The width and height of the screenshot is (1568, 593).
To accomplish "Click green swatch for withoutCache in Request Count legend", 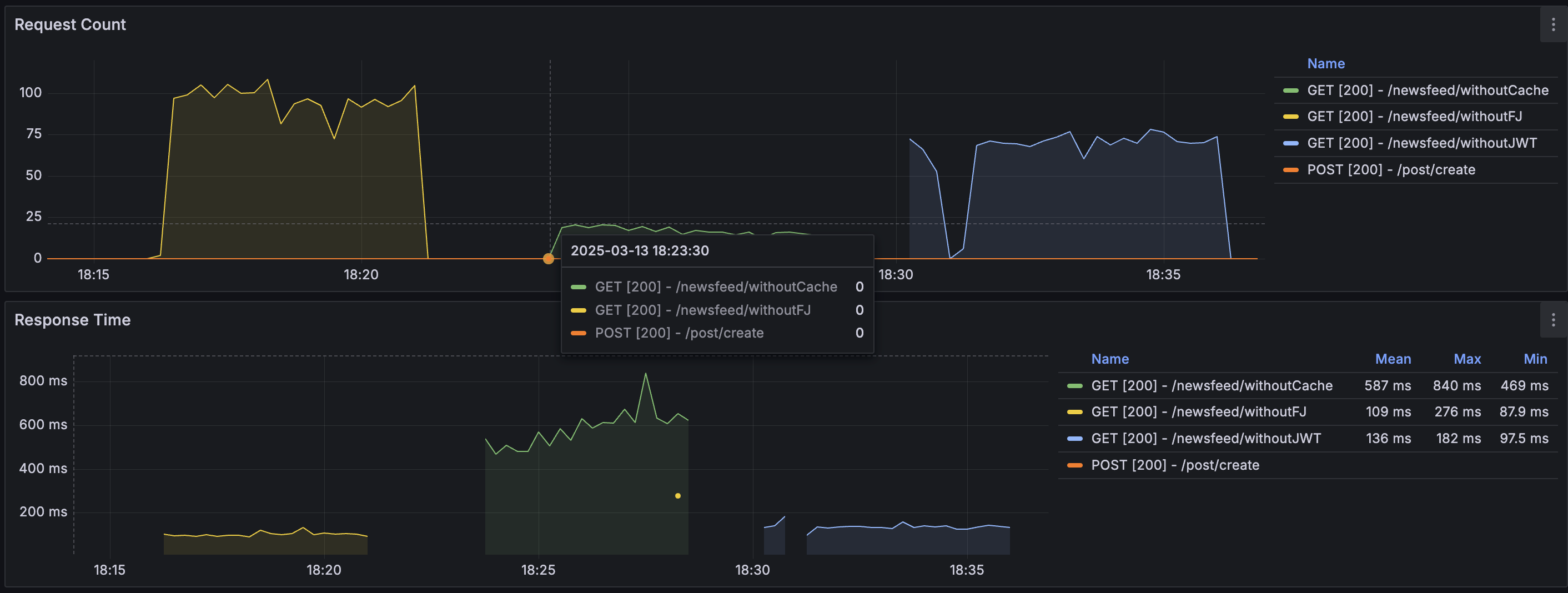I will [x=1290, y=91].
